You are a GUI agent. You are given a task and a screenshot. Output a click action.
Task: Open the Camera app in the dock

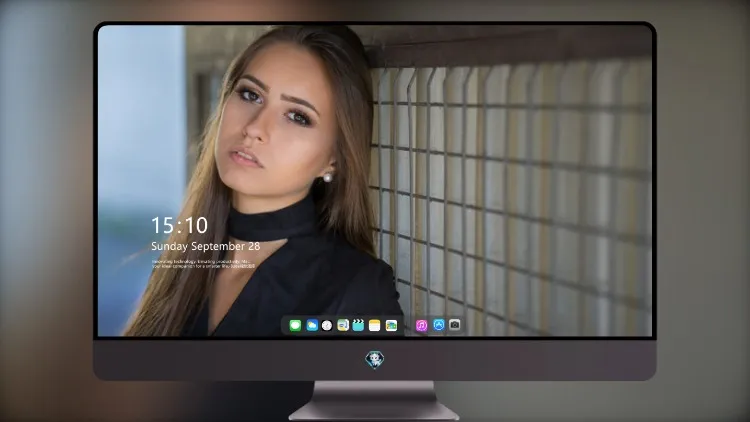pyautogui.click(x=454, y=325)
